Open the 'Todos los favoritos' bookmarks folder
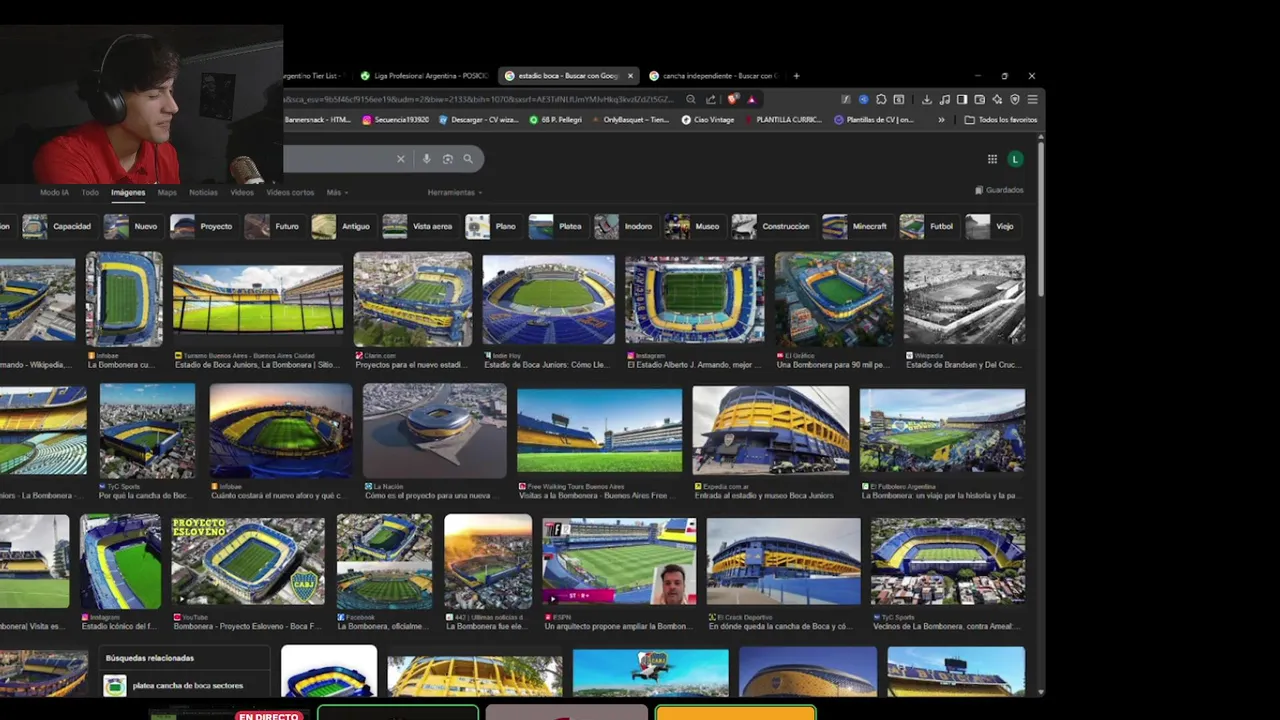This screenshot has height=720, width=1280. [x=1001, y=120]
